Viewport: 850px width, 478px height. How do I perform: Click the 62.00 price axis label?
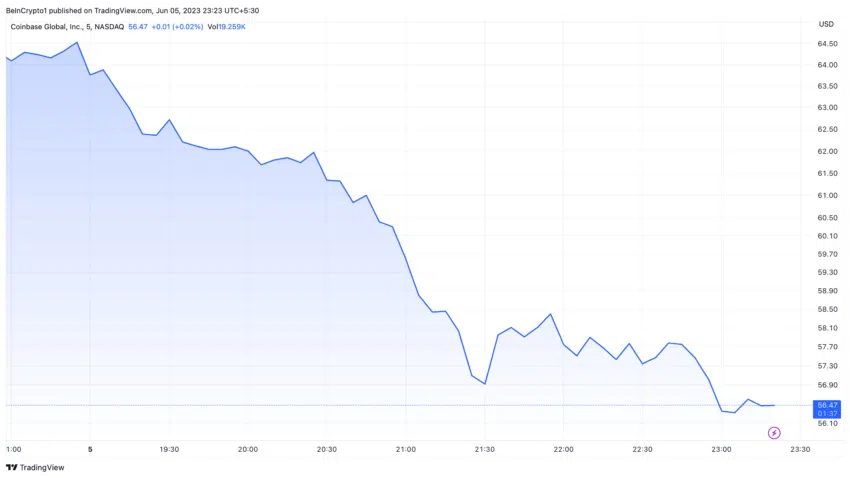[827, 152]
